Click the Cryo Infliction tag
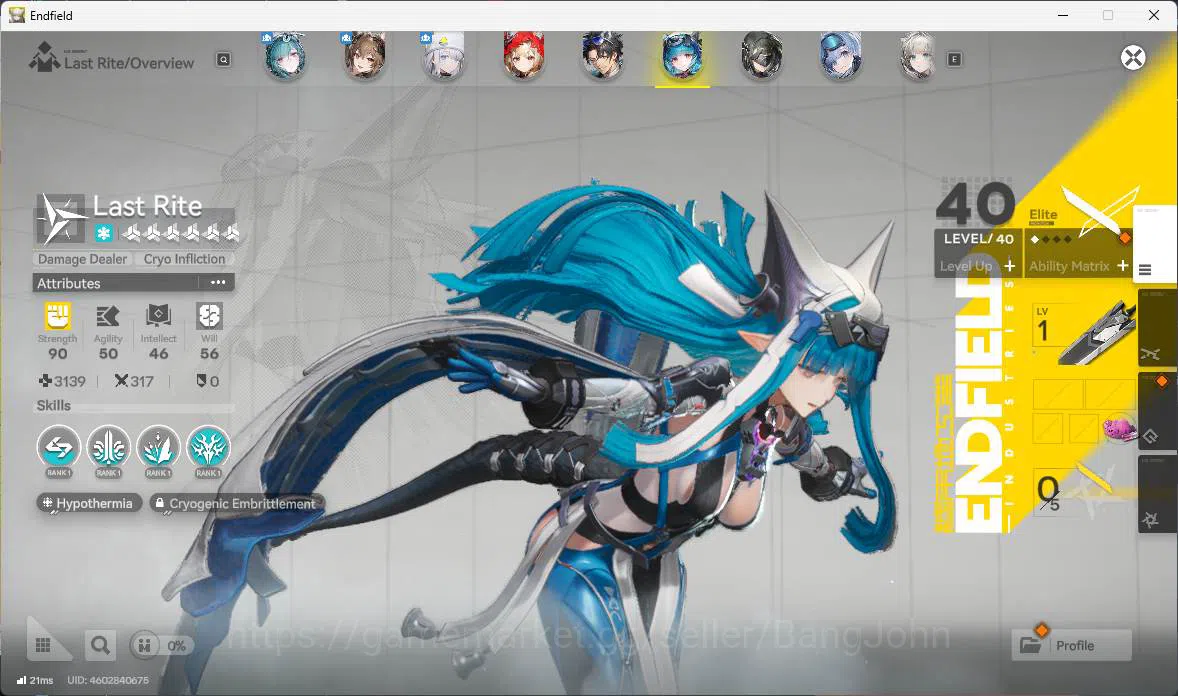This screenshot has width=1178, height=696. (184, 259)
